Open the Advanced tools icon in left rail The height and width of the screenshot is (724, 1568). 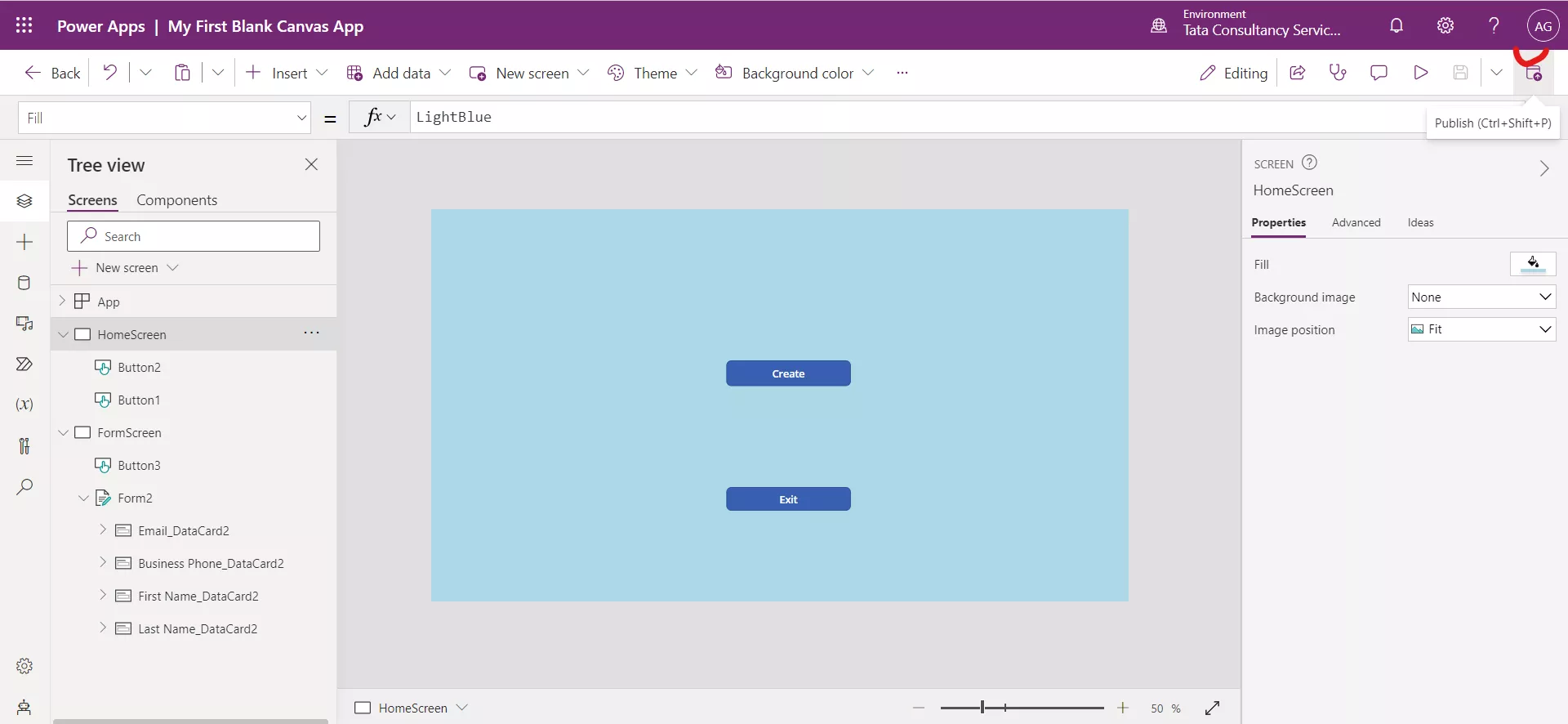coord(24,445)
